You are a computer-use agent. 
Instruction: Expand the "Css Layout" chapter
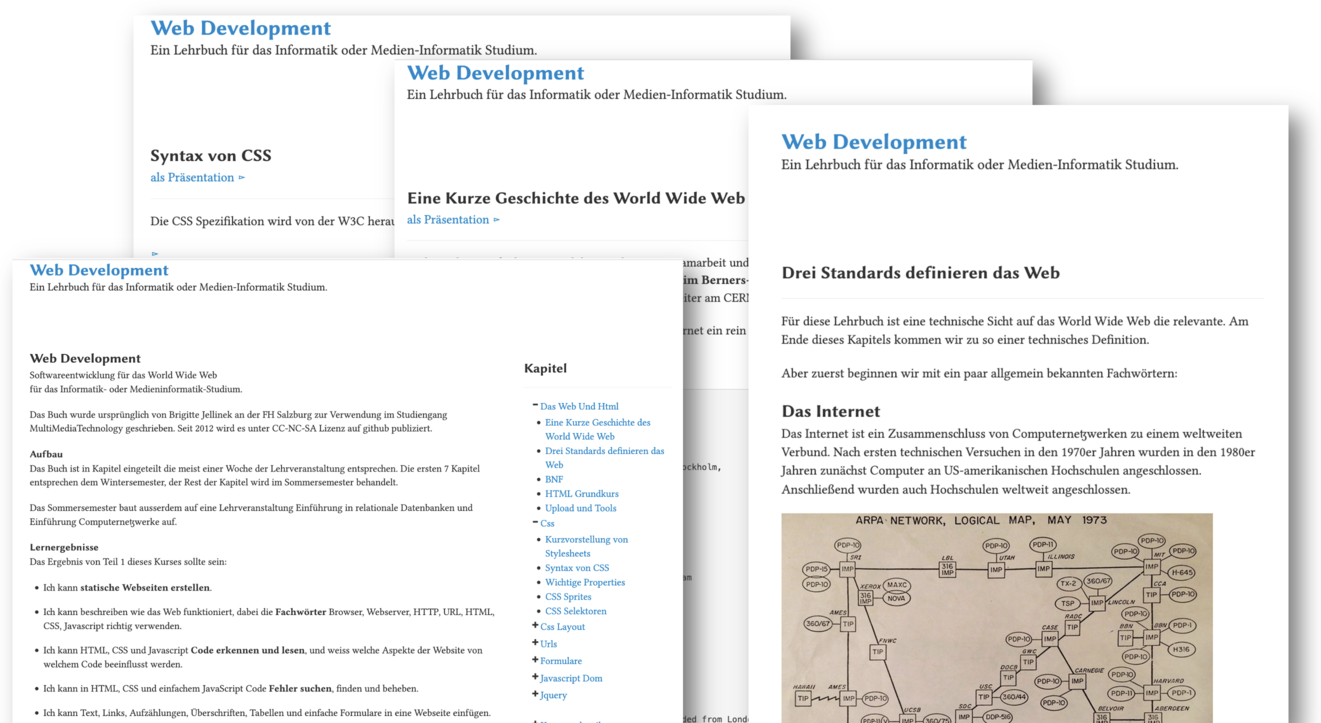(x=536, y=626)
